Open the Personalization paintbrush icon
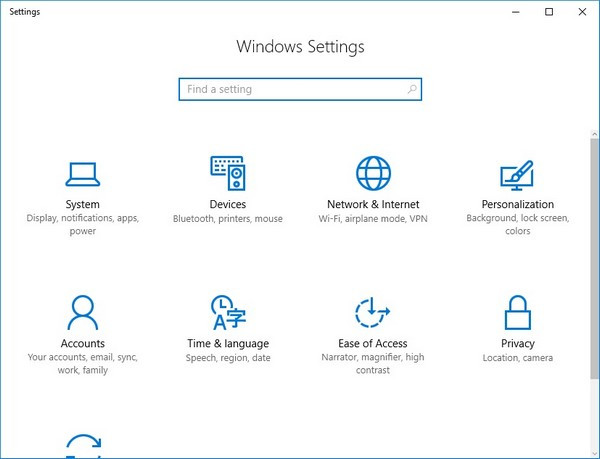 (517, 175)
